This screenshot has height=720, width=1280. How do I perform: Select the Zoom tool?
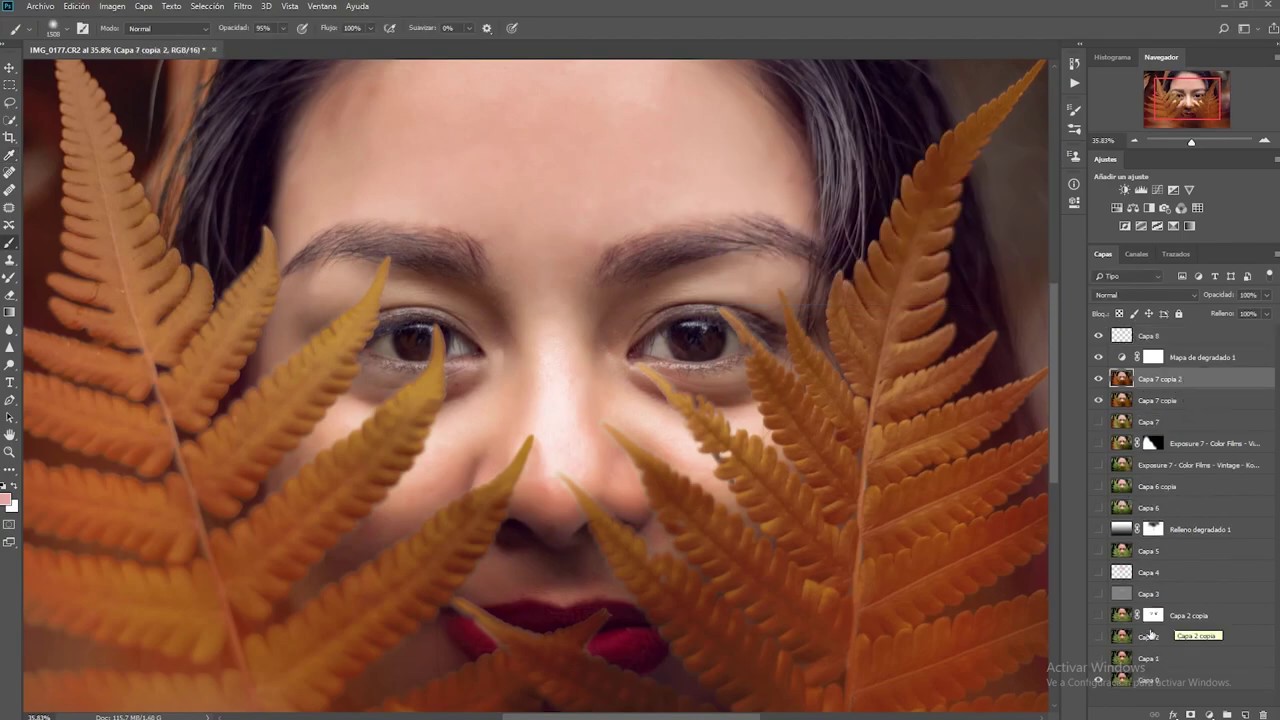coord(10,452)
